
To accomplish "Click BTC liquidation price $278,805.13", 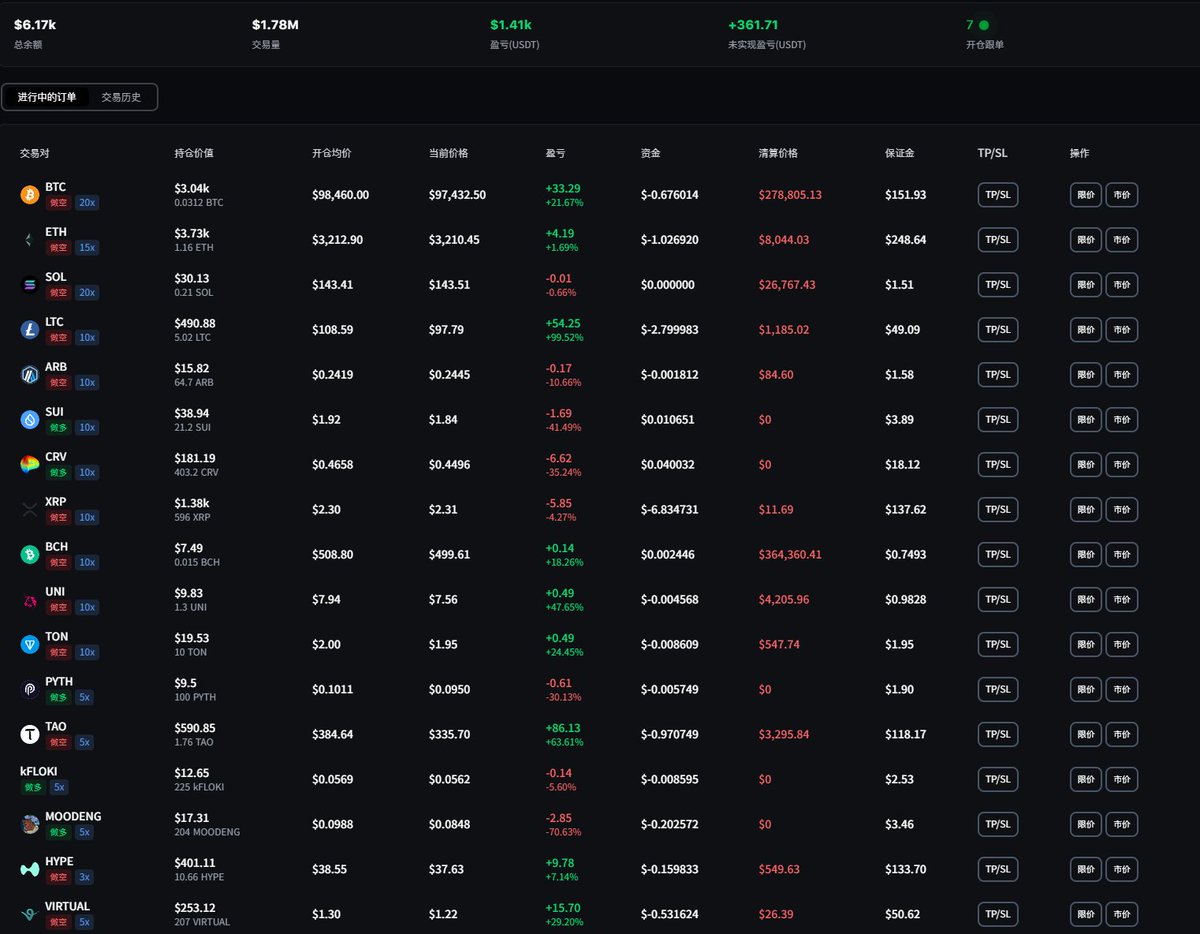I will pyautogui.click(x=790, y=195).
